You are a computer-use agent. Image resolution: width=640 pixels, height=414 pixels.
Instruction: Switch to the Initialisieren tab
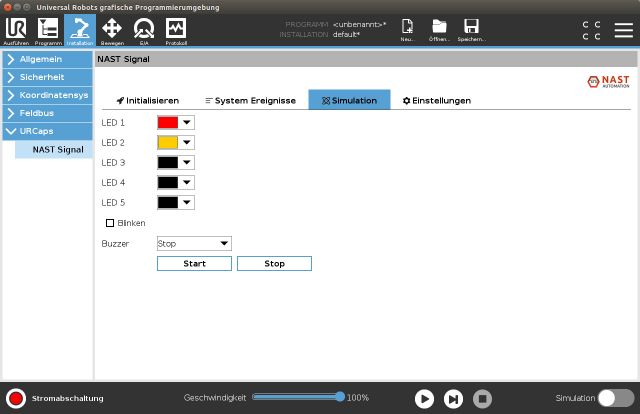(x=148, y=101)
